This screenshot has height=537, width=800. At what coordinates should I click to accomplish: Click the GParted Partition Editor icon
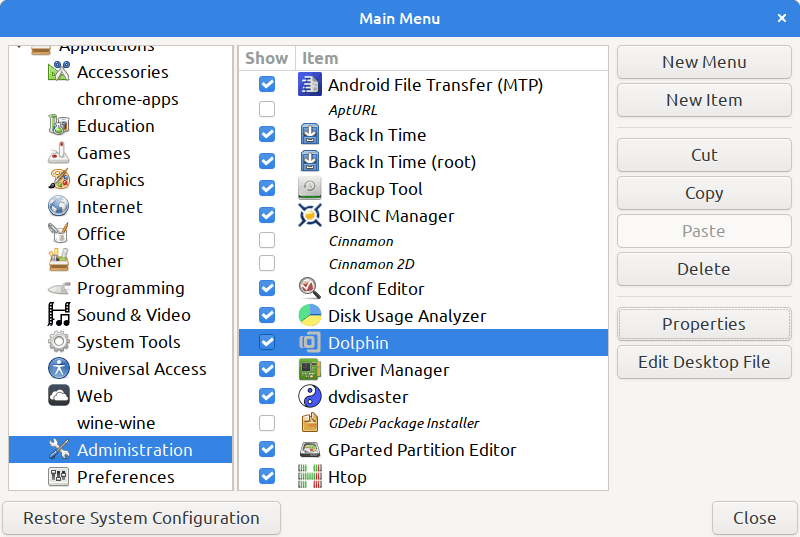coord(310,450)
